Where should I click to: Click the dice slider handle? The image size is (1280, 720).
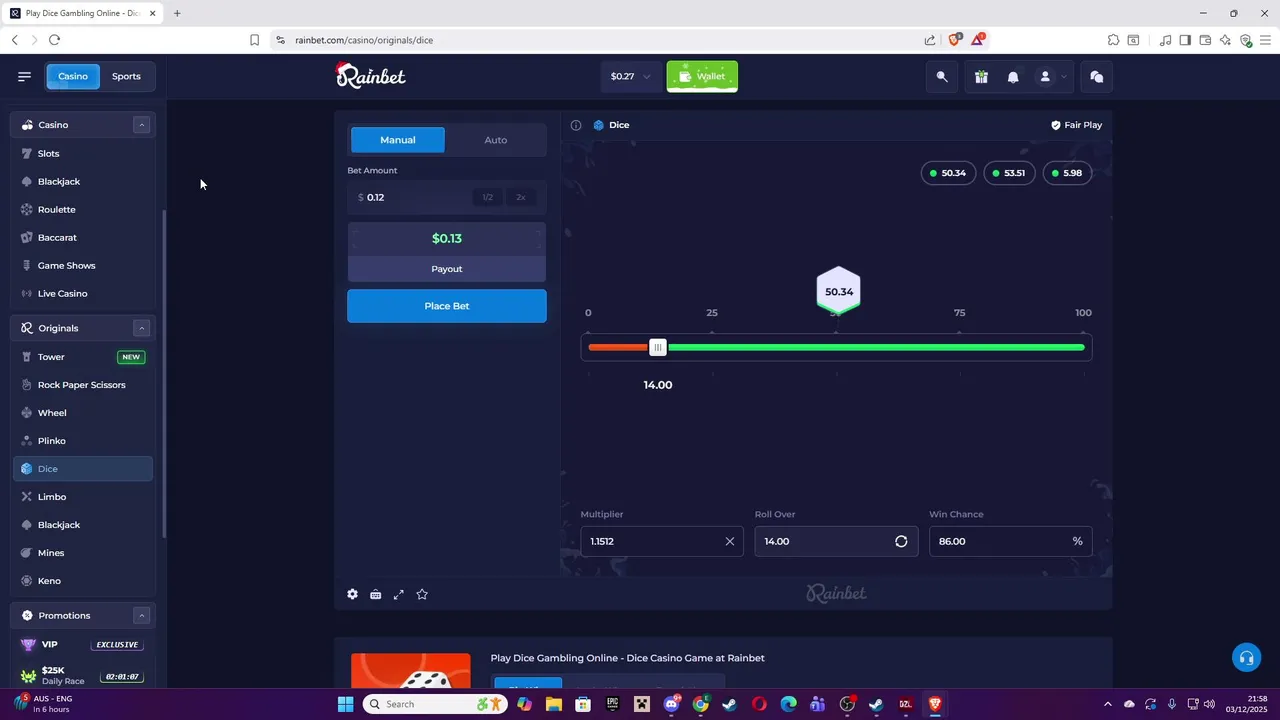pos(657,347)
